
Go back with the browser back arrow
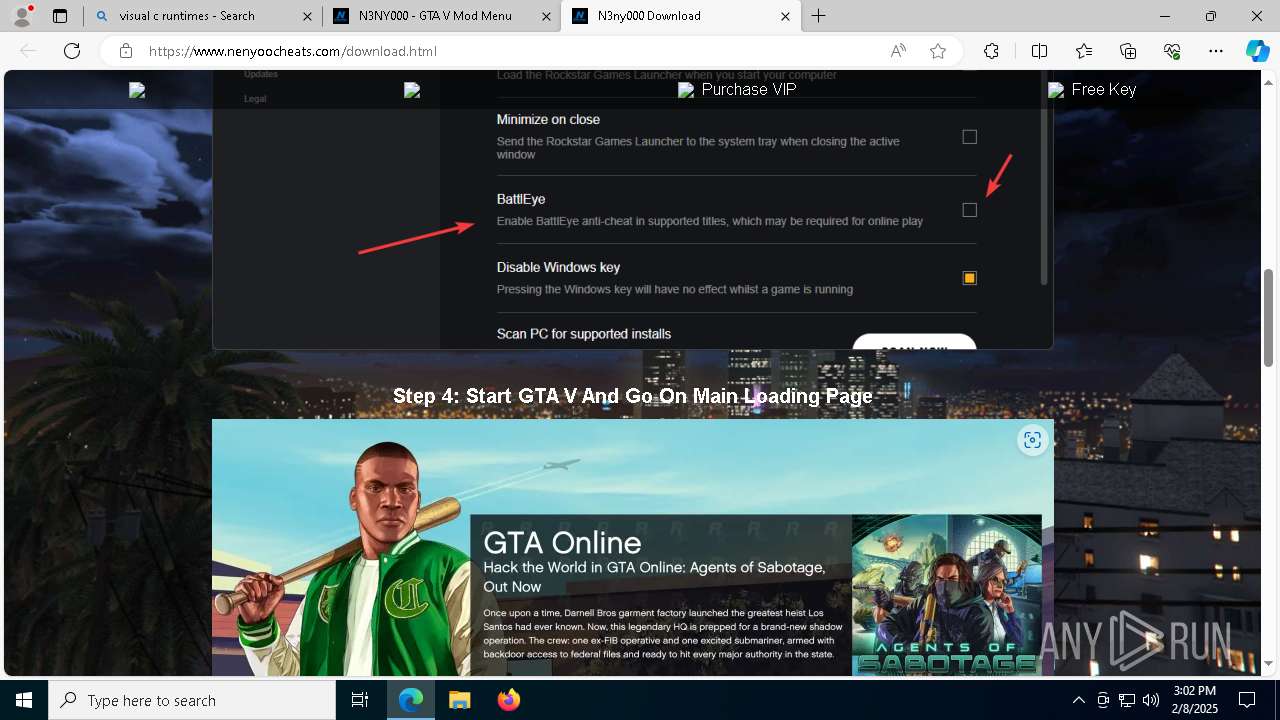(x=28, y=51)
